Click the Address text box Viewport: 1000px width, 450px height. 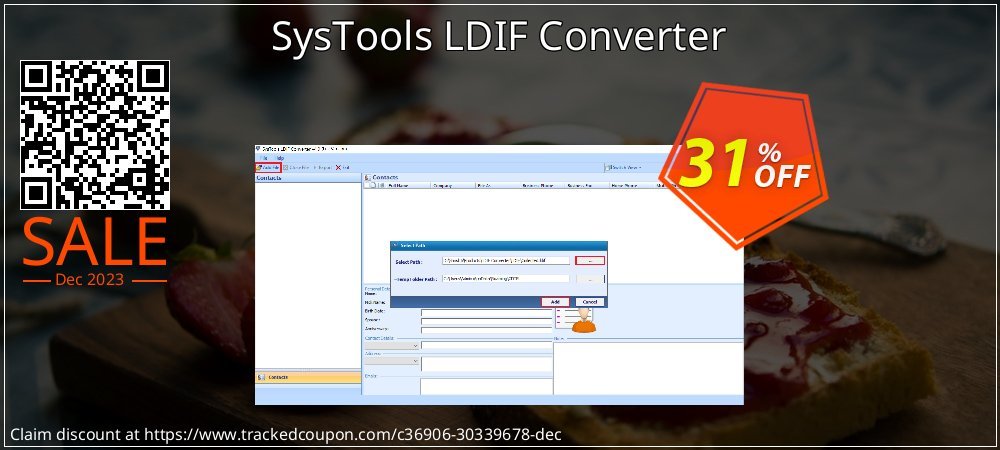[486, 363]
